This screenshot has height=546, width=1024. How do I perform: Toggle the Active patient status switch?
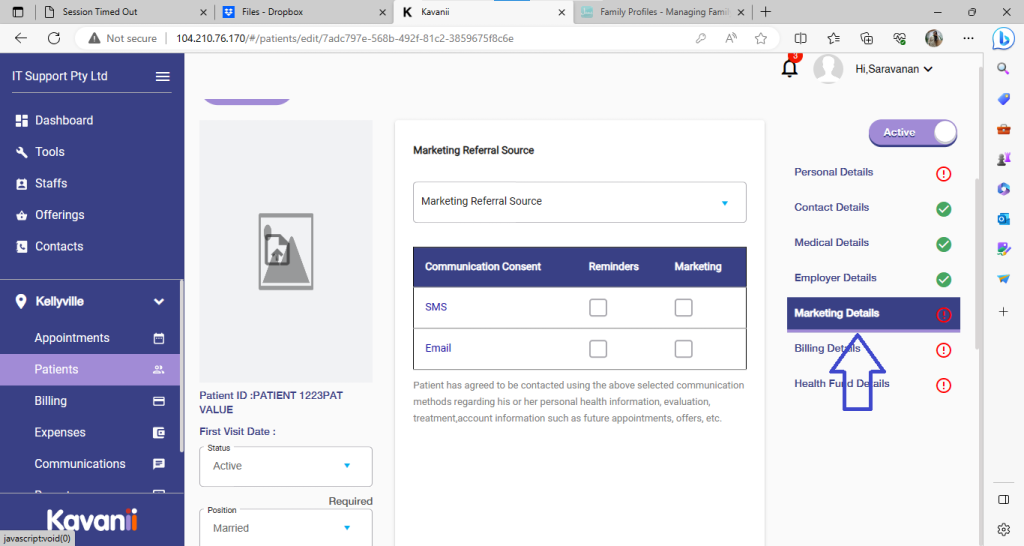tap(912, 132)
